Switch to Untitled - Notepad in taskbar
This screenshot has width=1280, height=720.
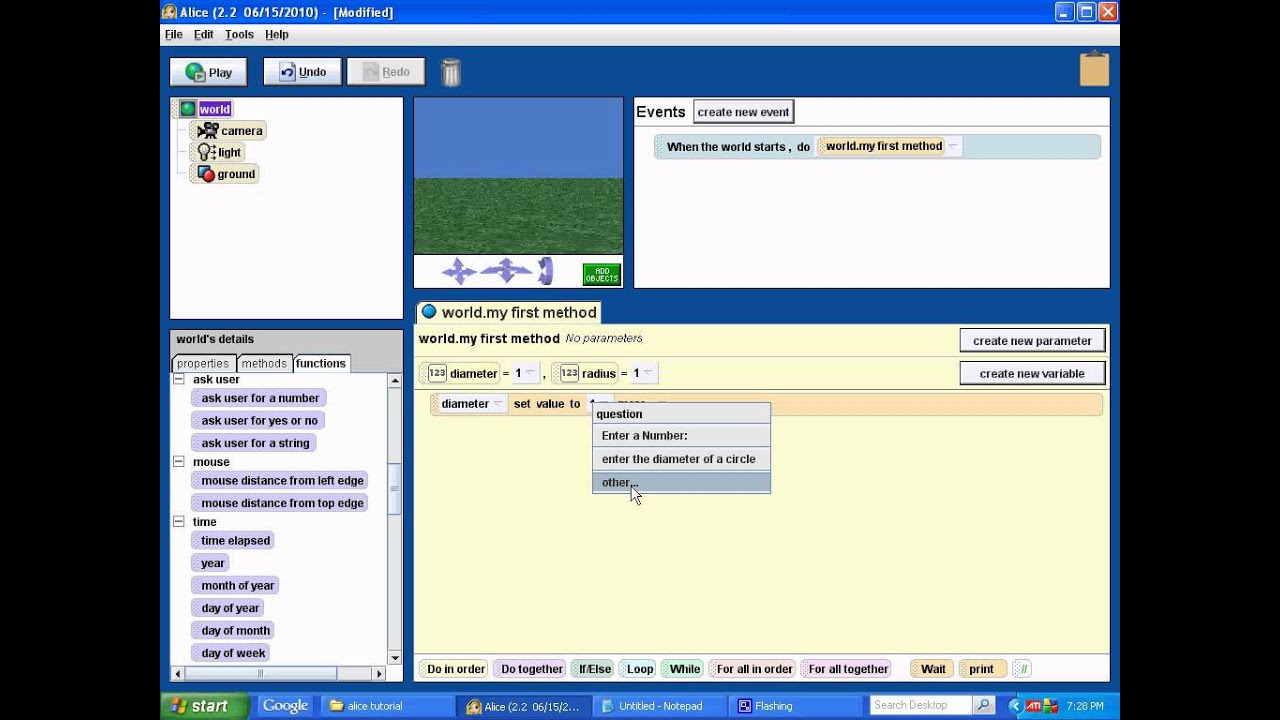point(660,706)
